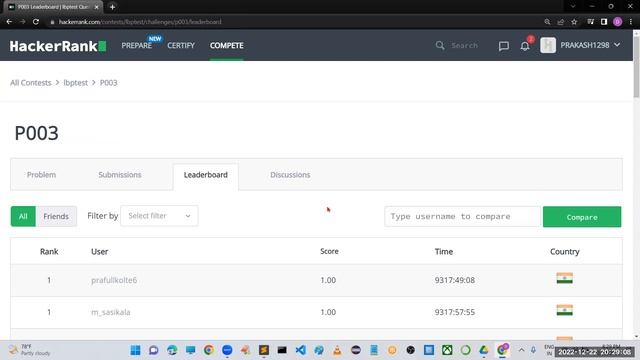Click the PRAKASH1298 profile avatar
The height and width of the screenshot is (360, 640).
pos(548,45)
